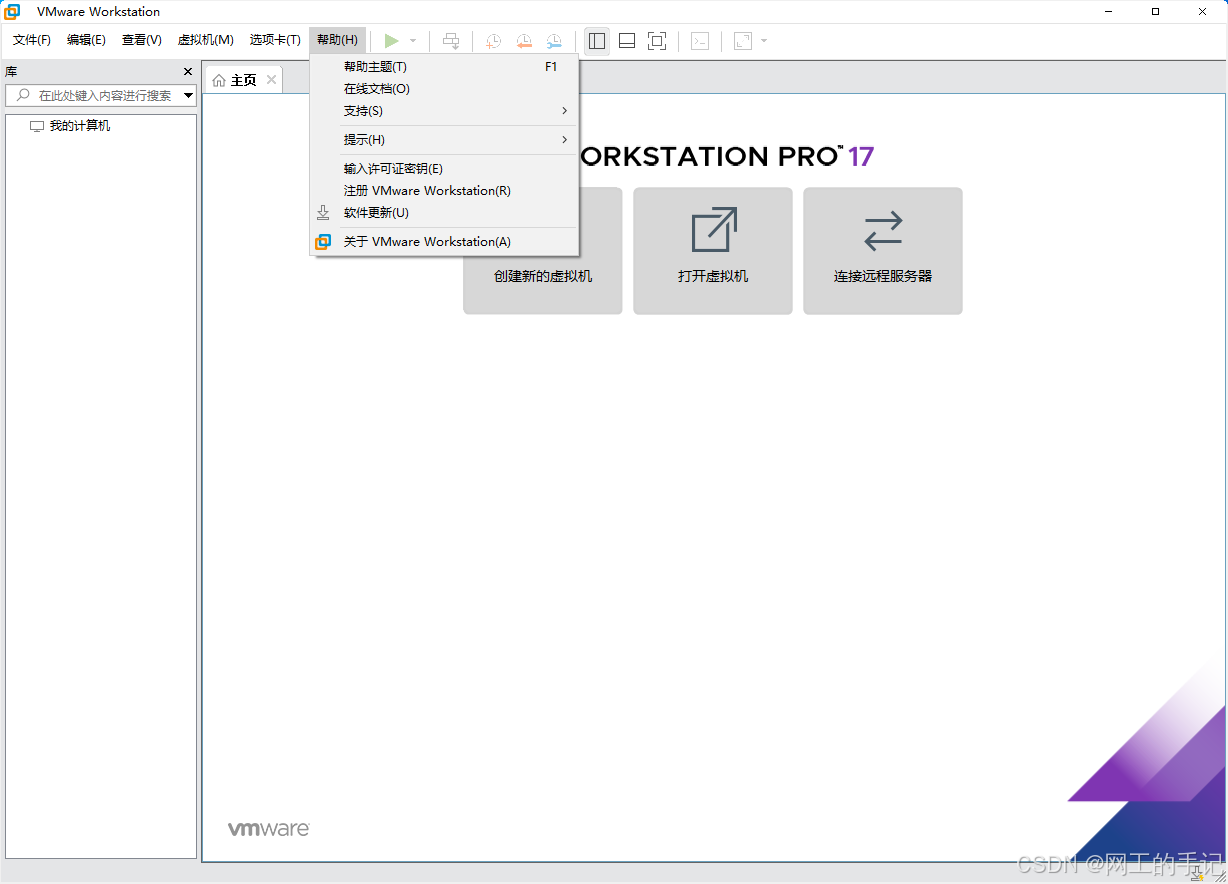Click 关于 VMware Workstation(A) entry
Screen dimensions: 1228x884
(x=444, y=242)
